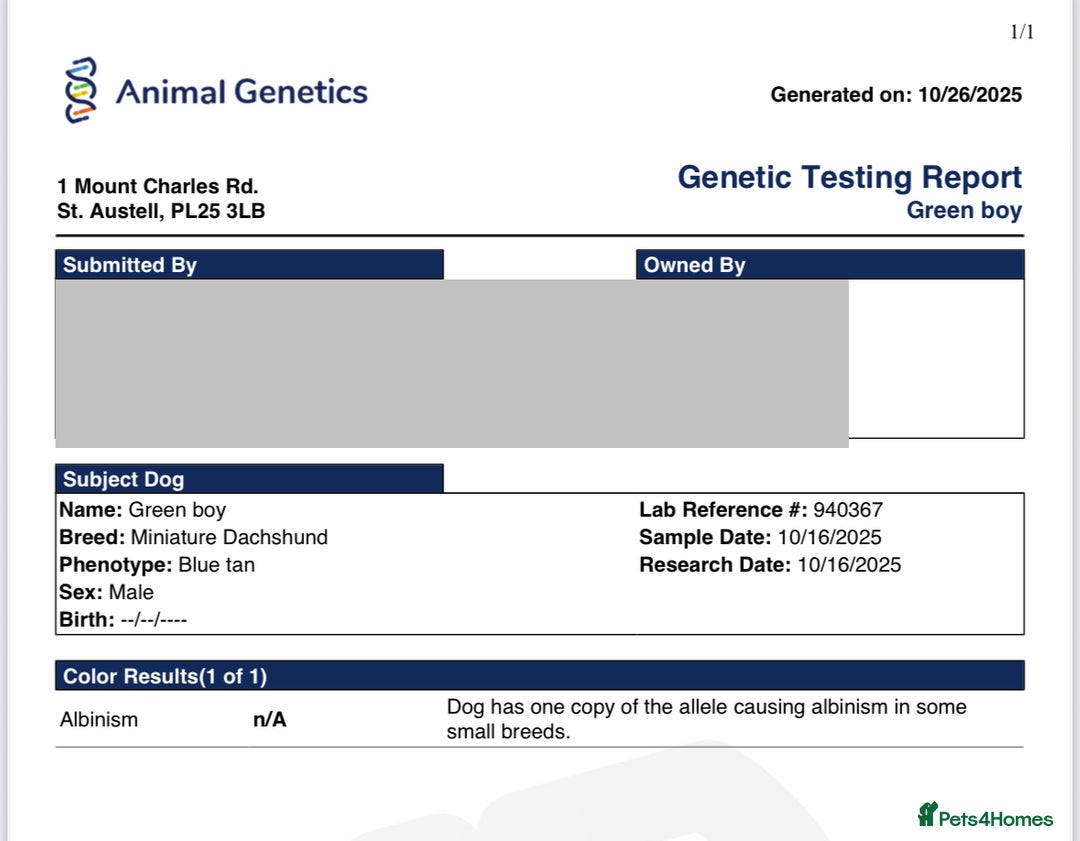This screenshot has height=841, width=1080.
Task: Click the Birth date field
Action: tap(123, 620)
